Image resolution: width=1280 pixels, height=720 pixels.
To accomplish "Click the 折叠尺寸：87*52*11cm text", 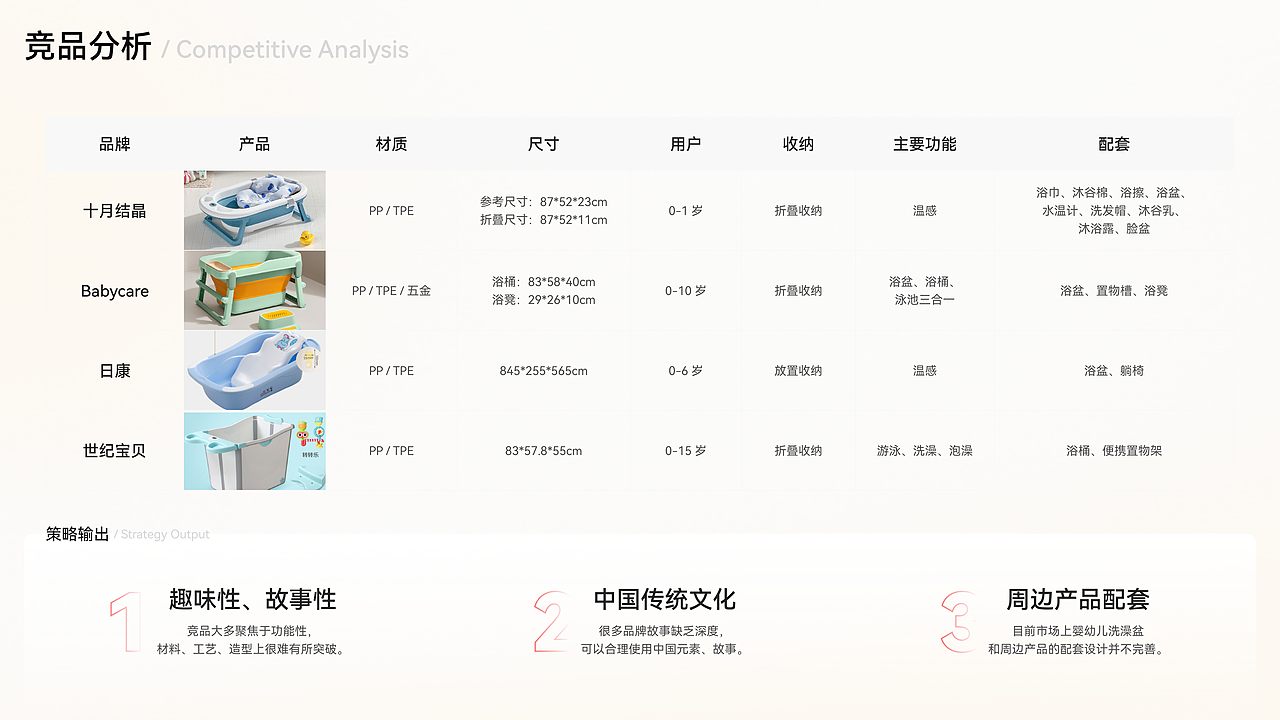I will pyautogui.click(x=543, y=220).
